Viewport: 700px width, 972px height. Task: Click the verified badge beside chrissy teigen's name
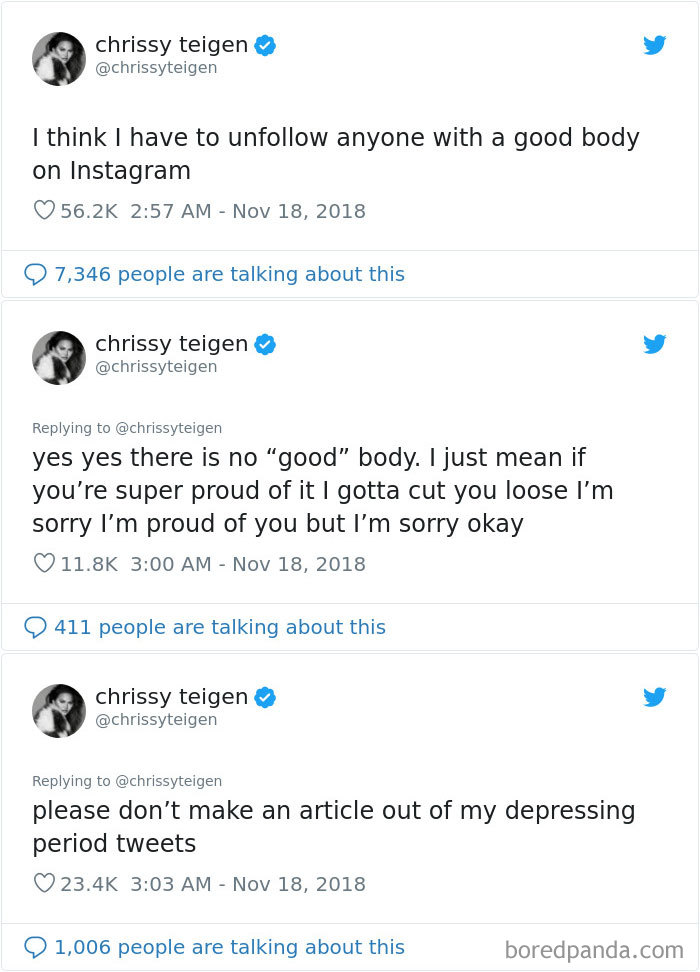264,44
